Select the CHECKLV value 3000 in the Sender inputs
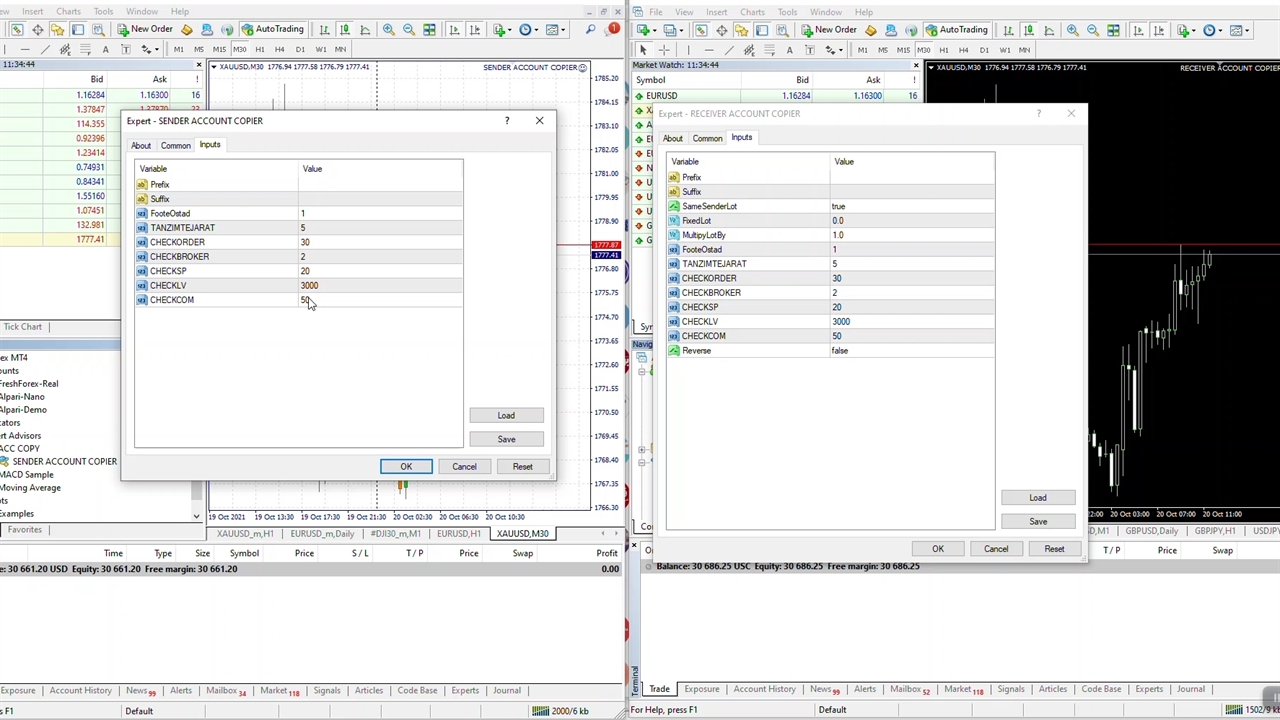Viewport: 1280px width, 720px height. [309, 285]
